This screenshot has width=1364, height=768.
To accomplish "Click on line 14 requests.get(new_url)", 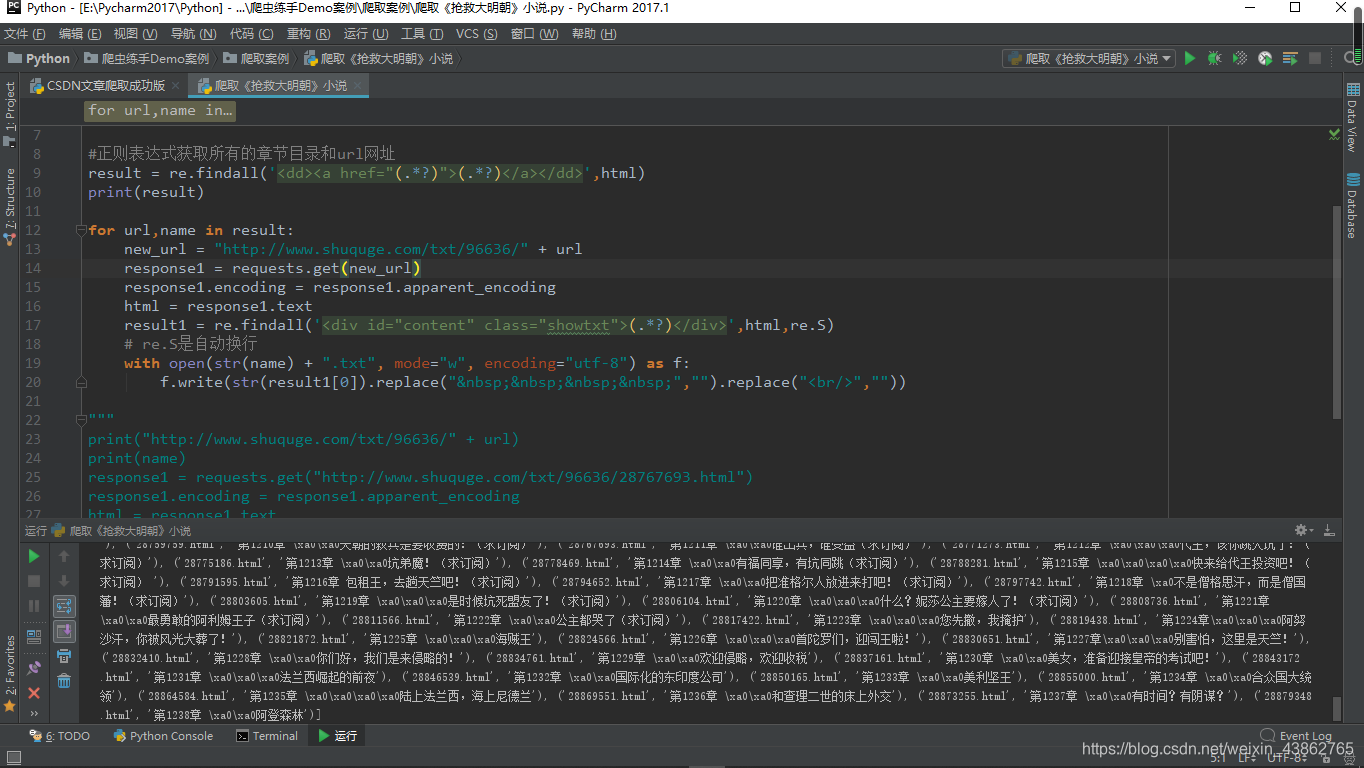I will coord(327,268).
